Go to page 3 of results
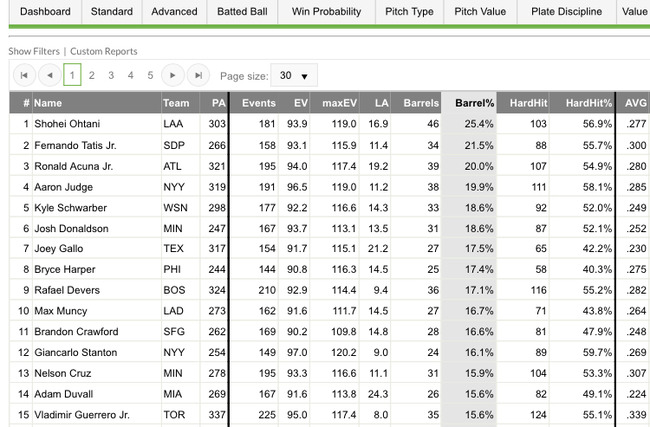Viewport: 650px width, 427px height. tap(111, 75)
